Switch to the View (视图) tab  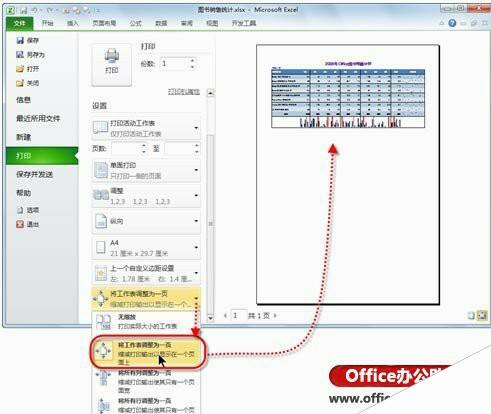(x=212, y=23)
